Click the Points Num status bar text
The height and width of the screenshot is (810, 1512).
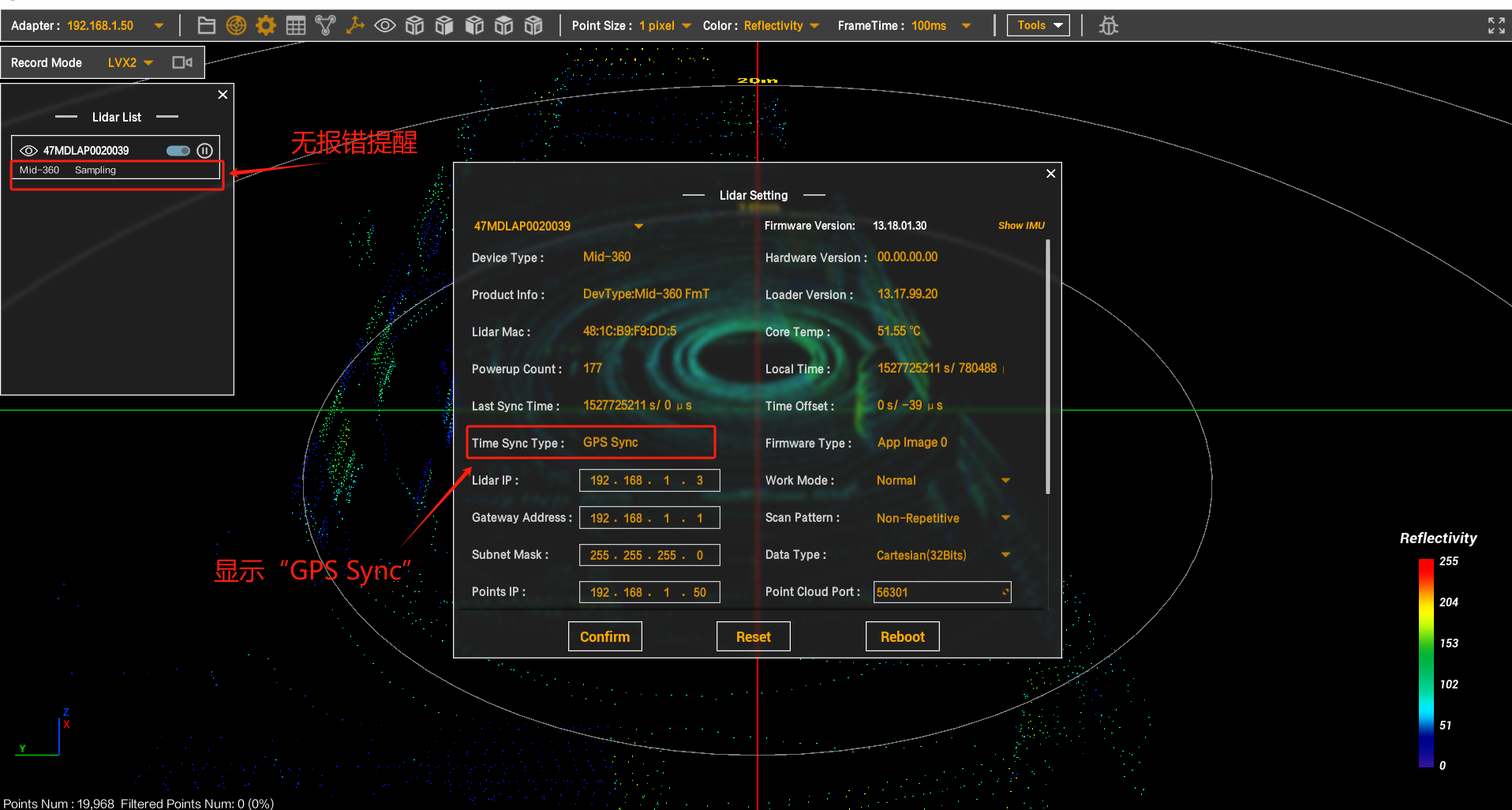pyautogui.click(x=139, y=803)
